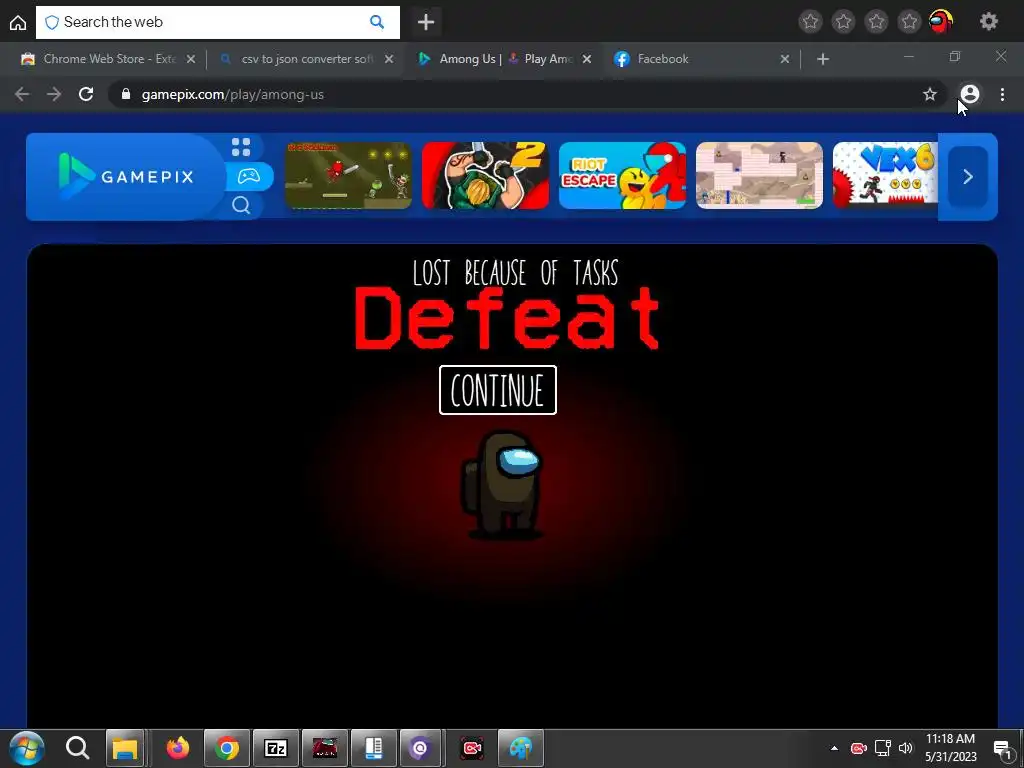1024x768 pixels.
Task: Close the Chrome Web Store tab
Action: (x=191, y=59)
